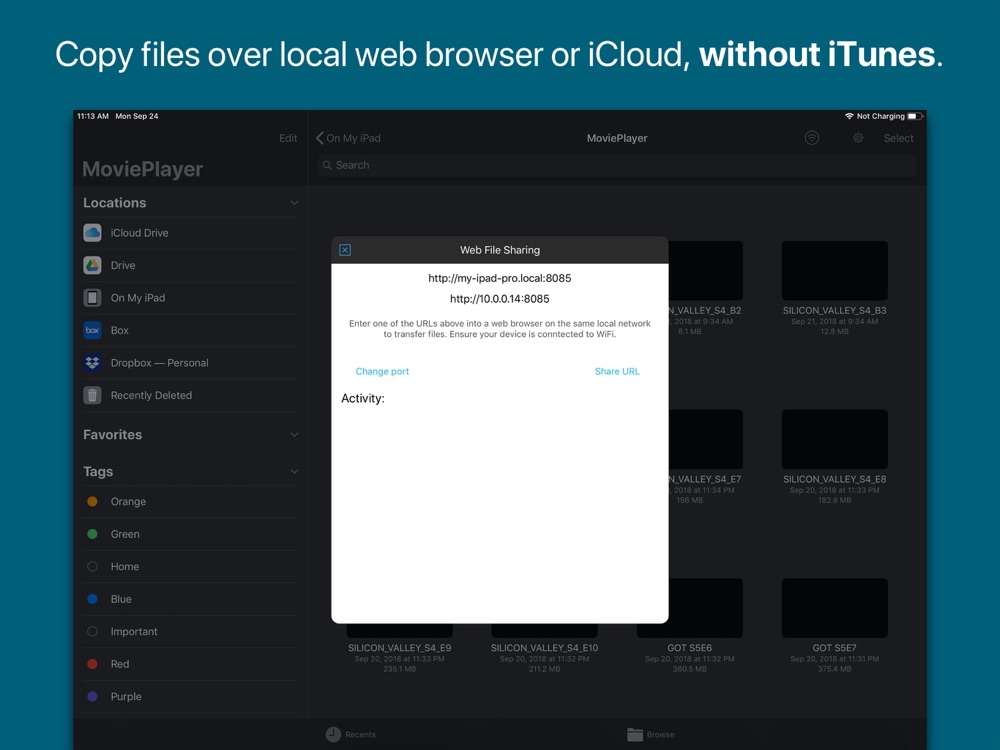The image size is (1000, 750).
Task: Choose the Purple tag dot
Action: tap(92, 696)
